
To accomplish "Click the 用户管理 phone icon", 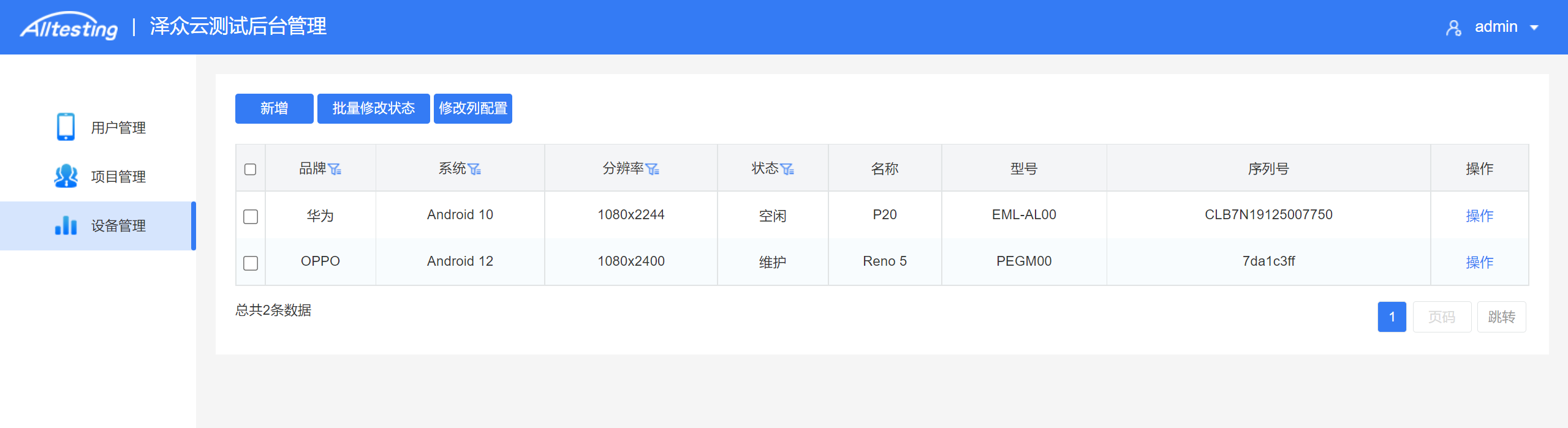I will [66, 127].
